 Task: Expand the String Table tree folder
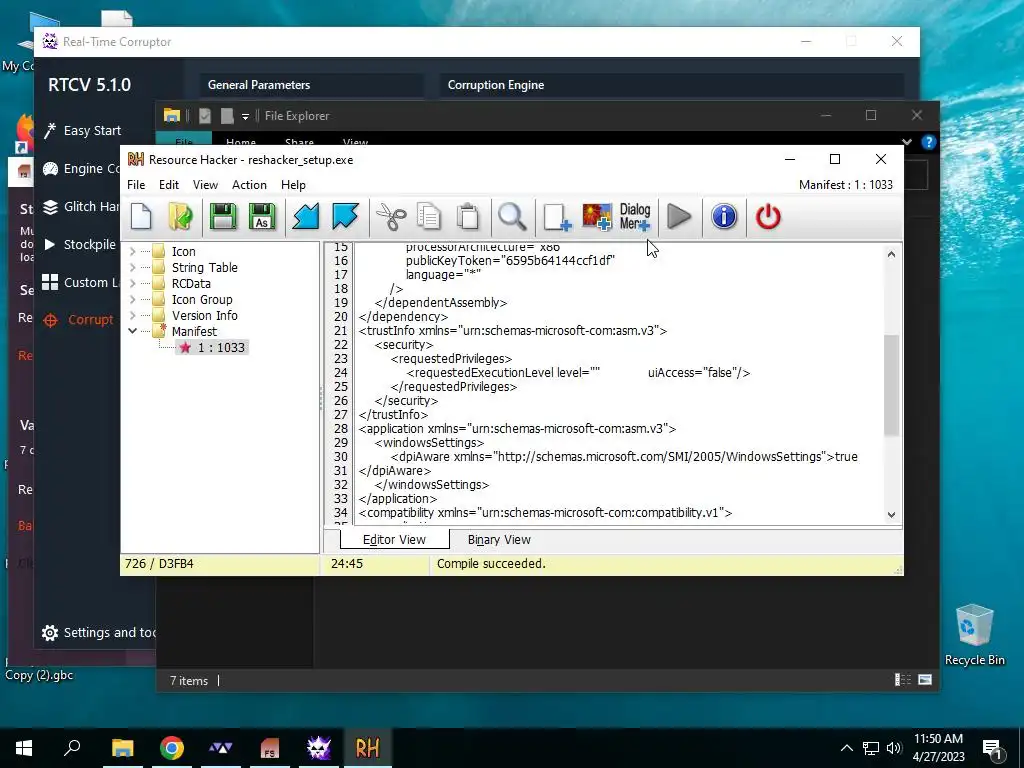click(133, 267)
